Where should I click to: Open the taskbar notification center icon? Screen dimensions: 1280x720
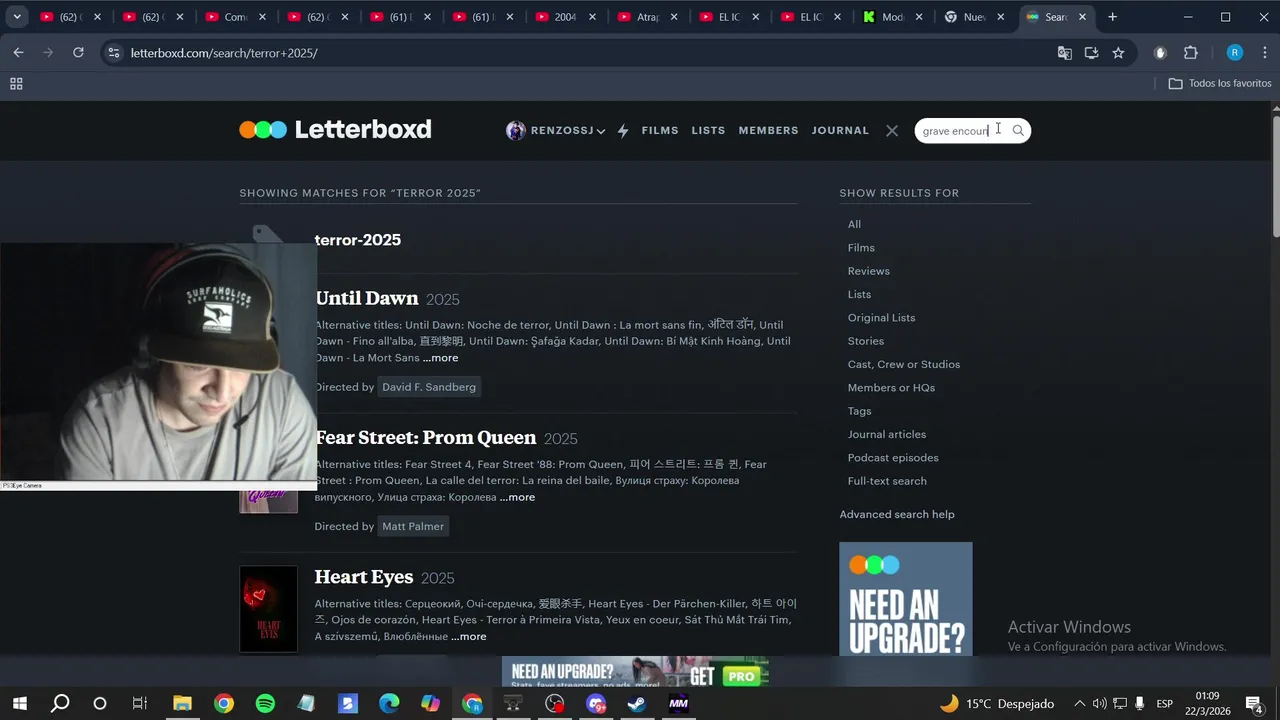(1254, 704)
